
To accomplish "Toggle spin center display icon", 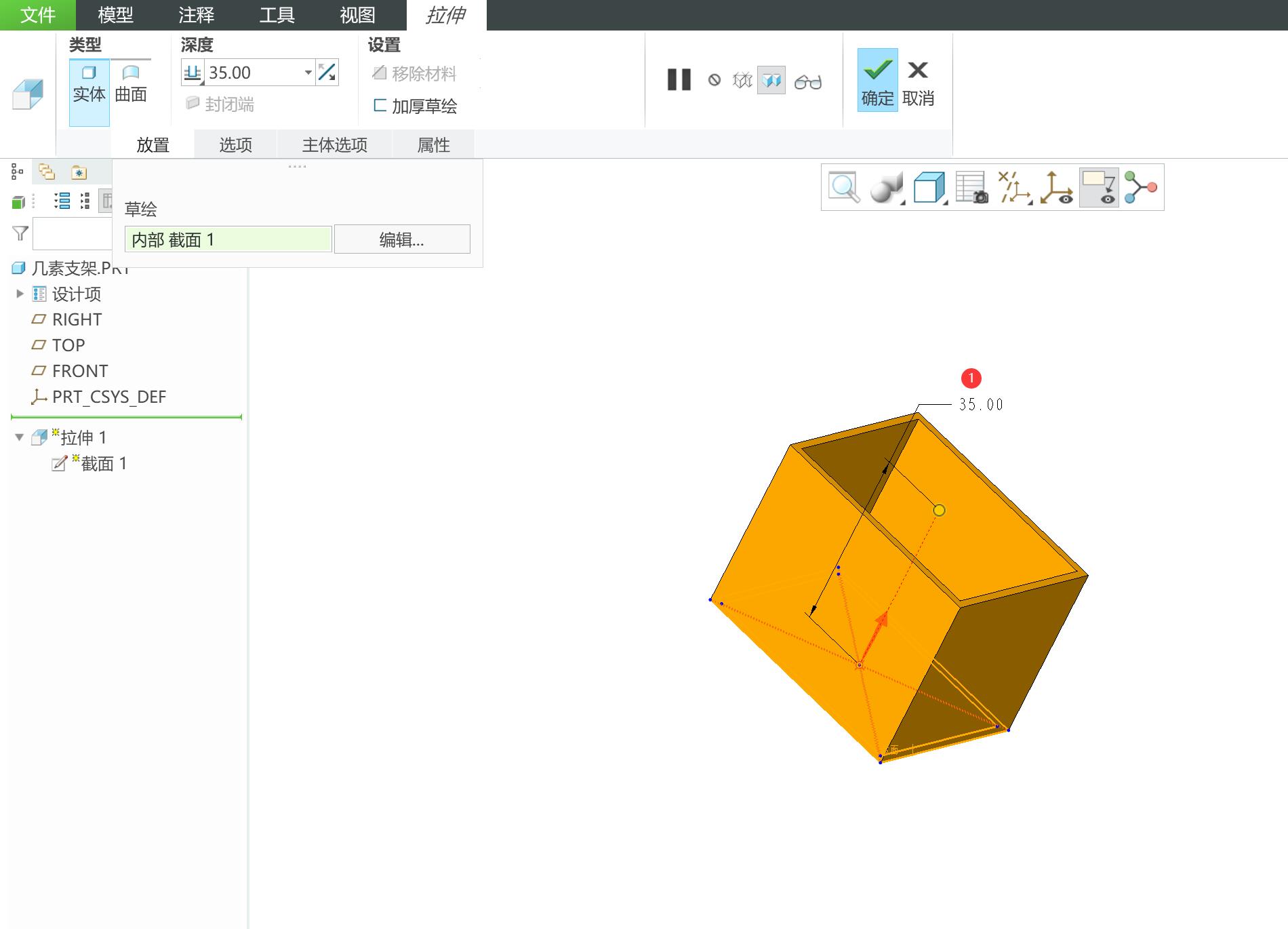I will point(1056,187).
